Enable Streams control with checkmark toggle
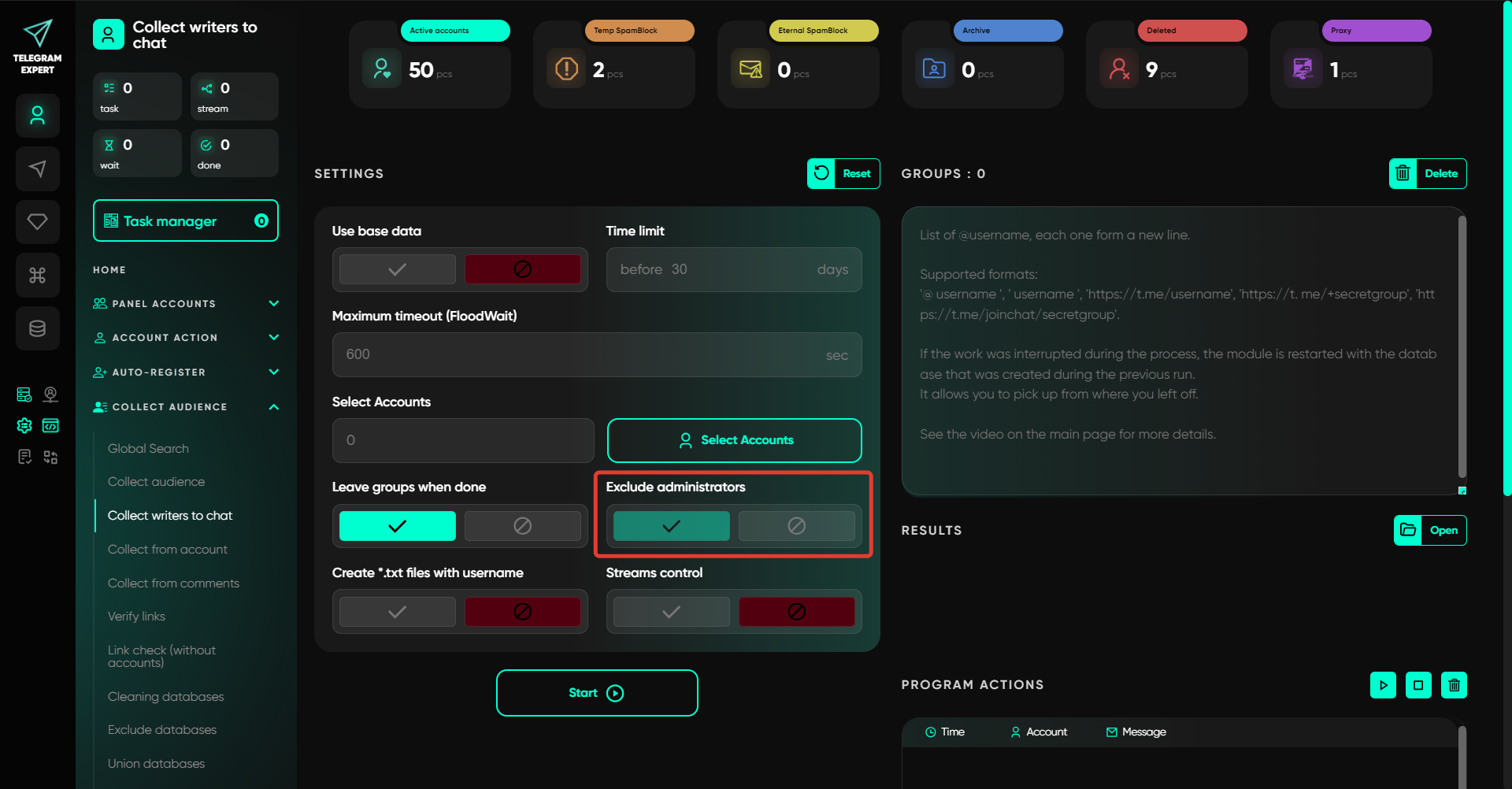 tap(671, 612)
